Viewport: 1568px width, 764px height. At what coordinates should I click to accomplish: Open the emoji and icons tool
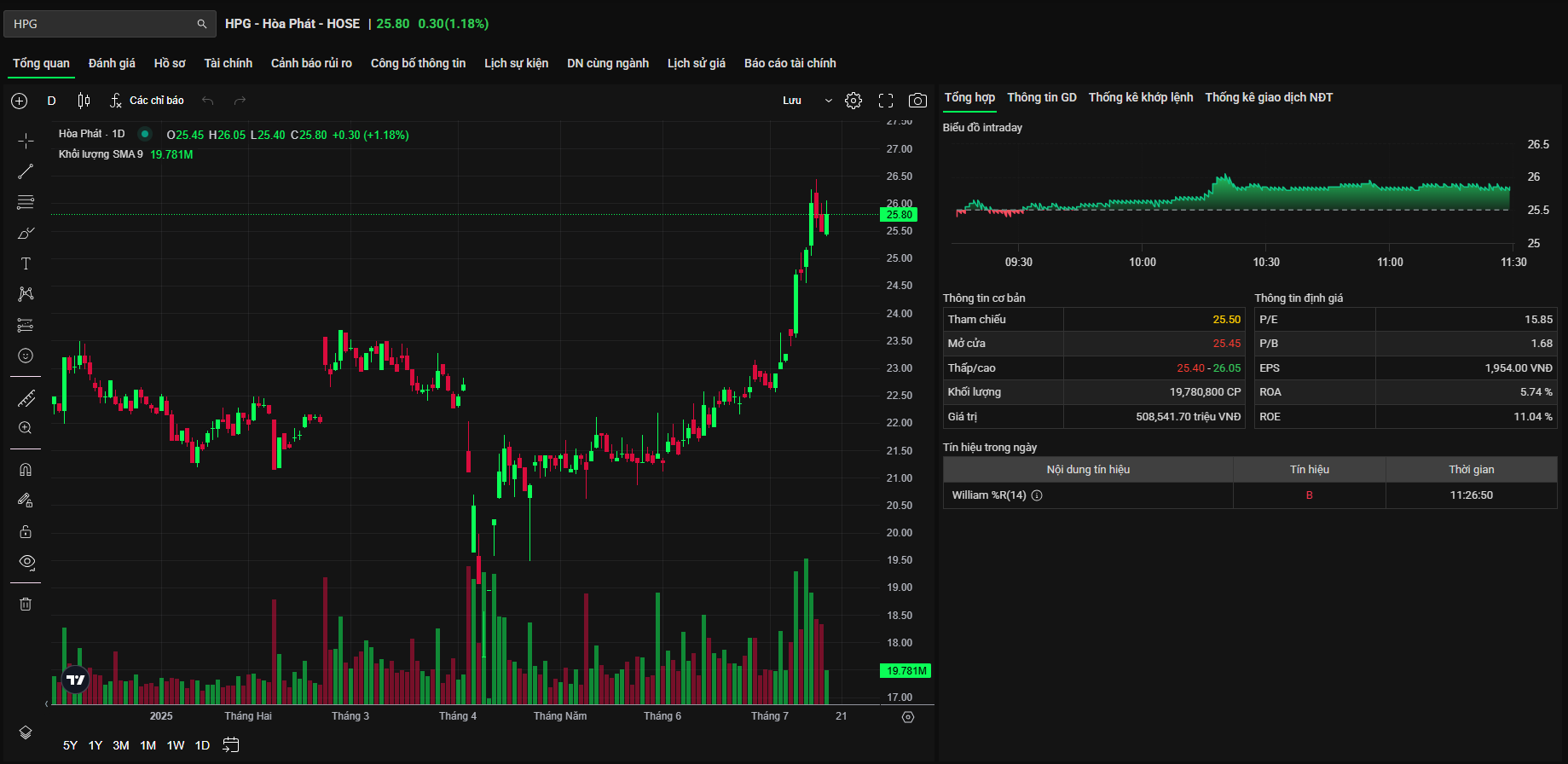pyautogui.click(x=26, y=356)
